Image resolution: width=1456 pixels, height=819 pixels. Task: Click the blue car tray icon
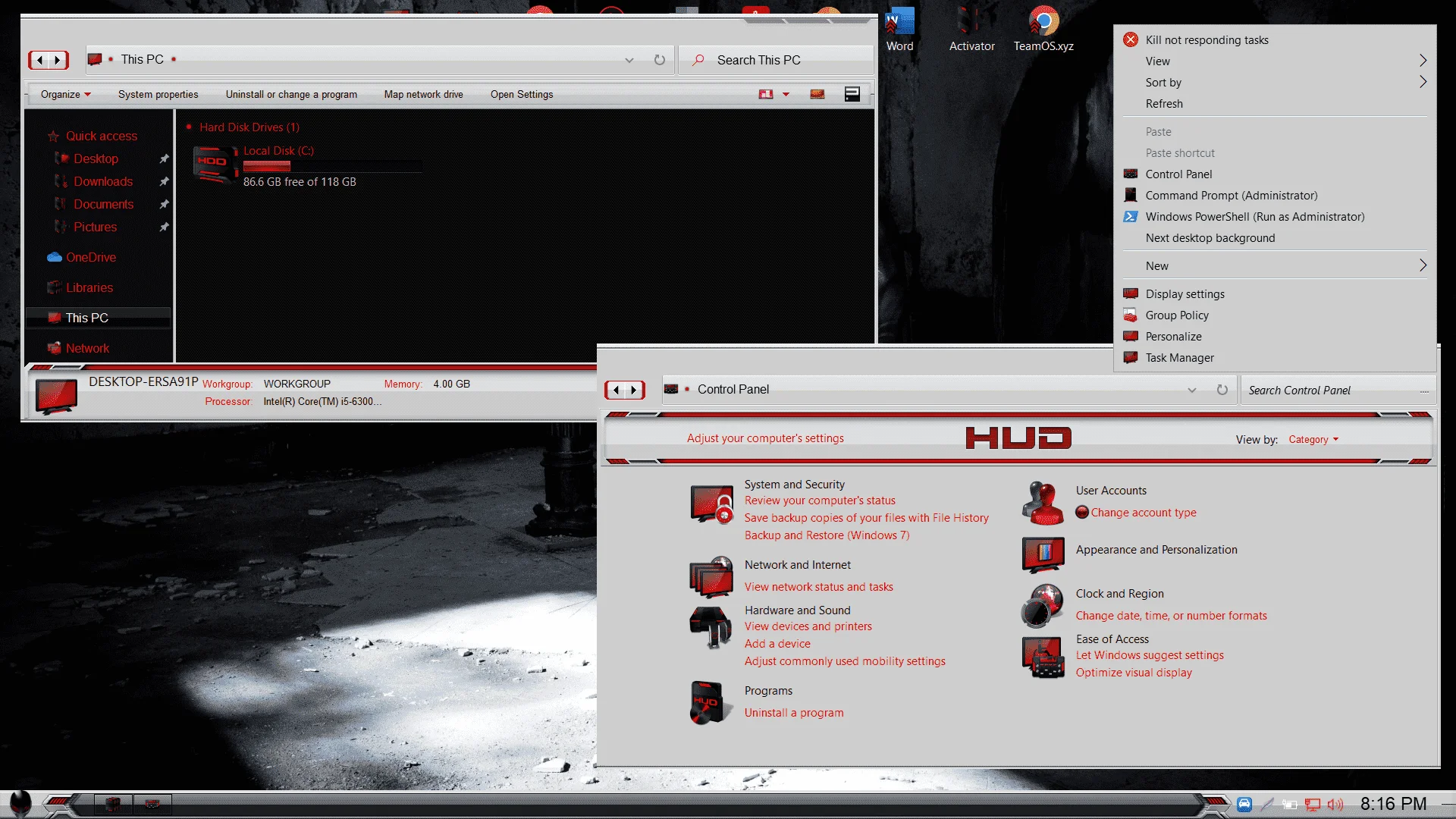coord(1244,804)
